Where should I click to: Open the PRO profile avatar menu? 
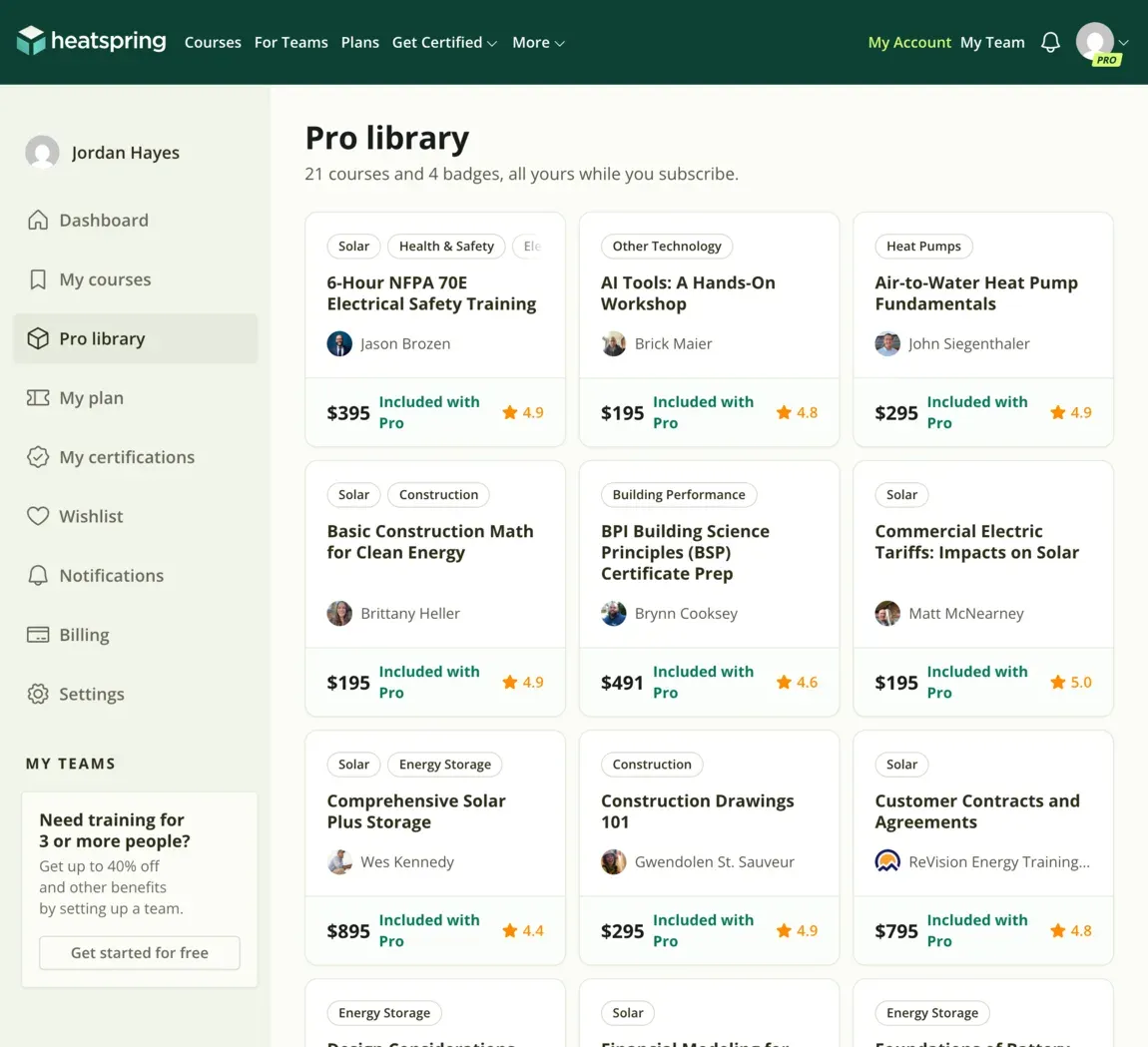(1096, 43)
